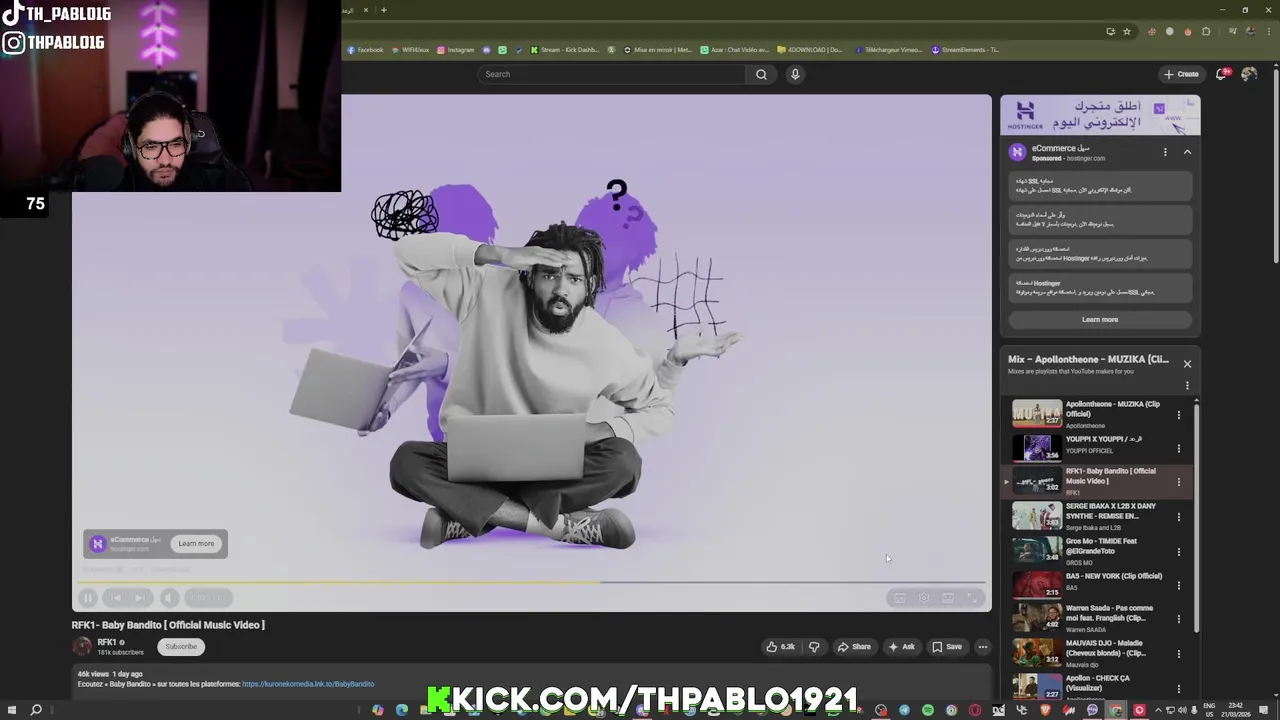Subscribe to RFK1 channel
Image resolution: width=1280 pixels, height=720 pixels.
(181, 647)
